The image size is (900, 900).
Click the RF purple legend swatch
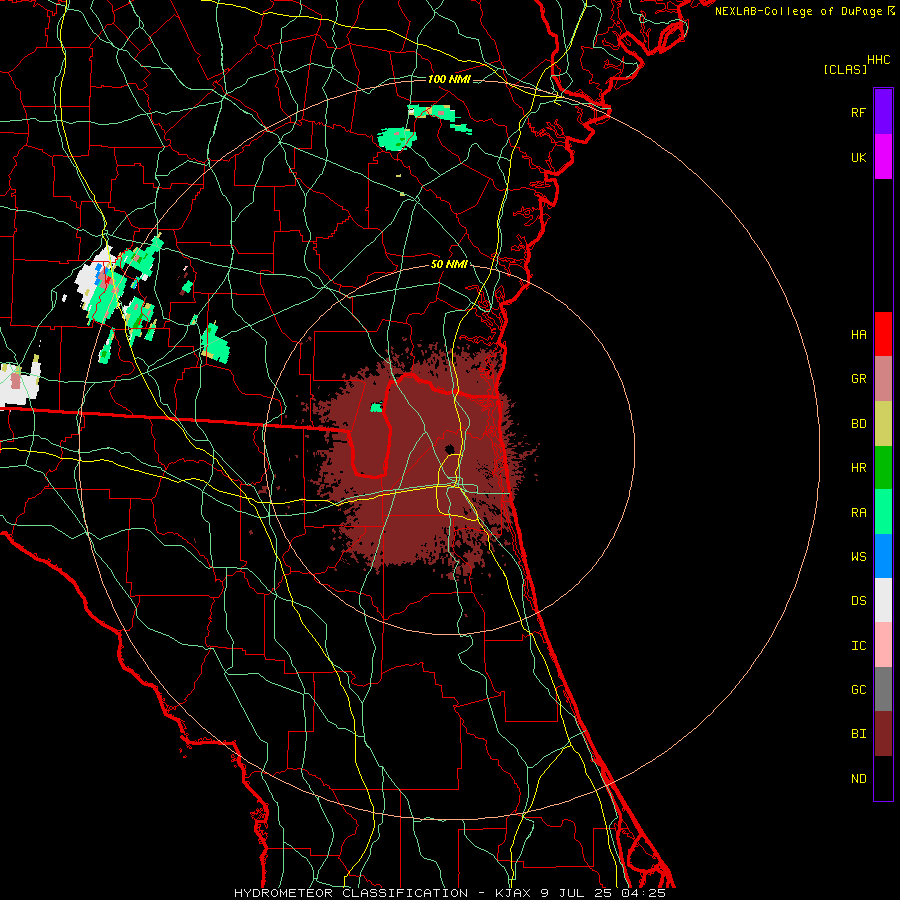pos(883,112)
